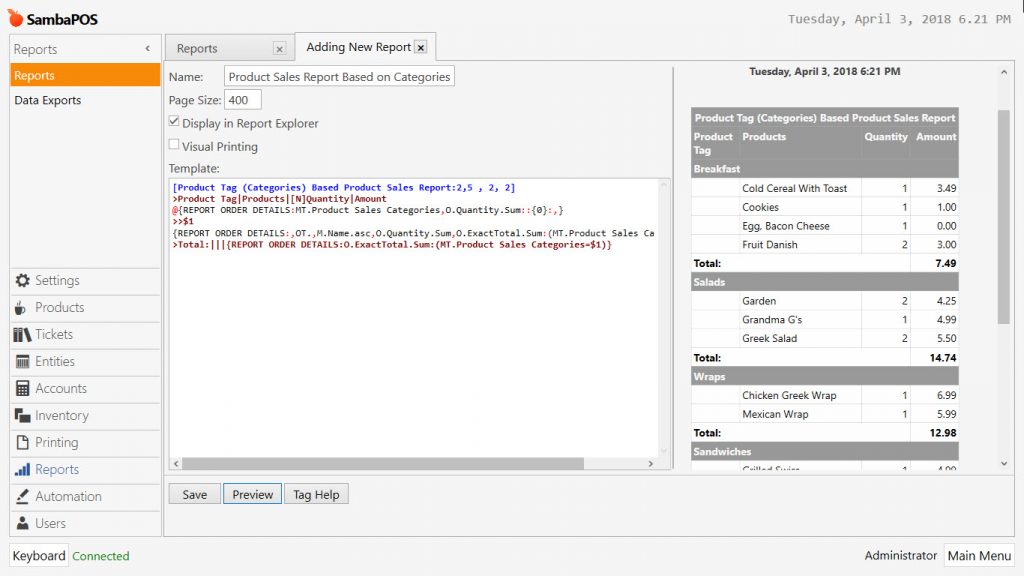Open the Printing section label
This screenshot has height=576, width=1024.
[57, 442]
